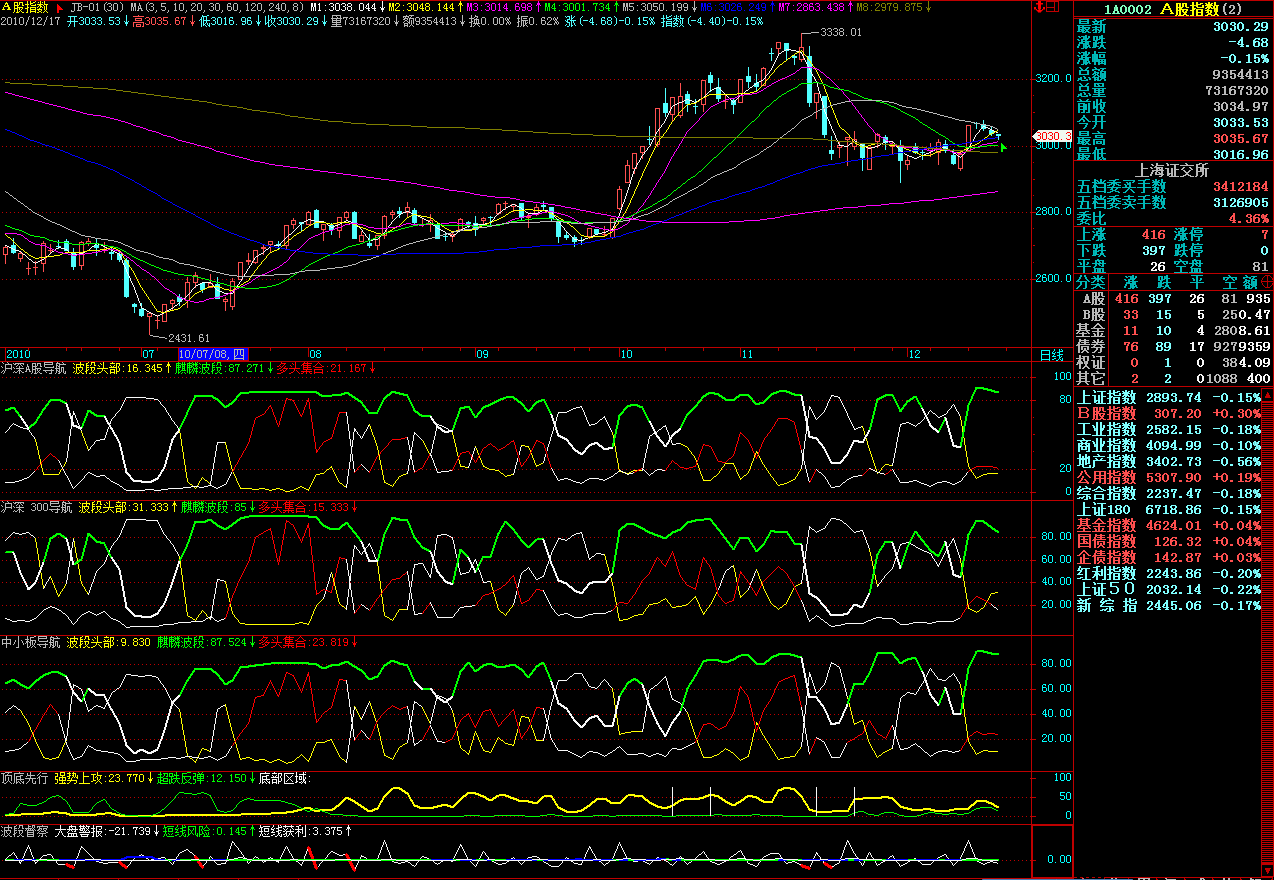Click 五档委卖手数 value 3126905
The height and width of the screenshot is (880, 1274).
tap(1240, 203)
